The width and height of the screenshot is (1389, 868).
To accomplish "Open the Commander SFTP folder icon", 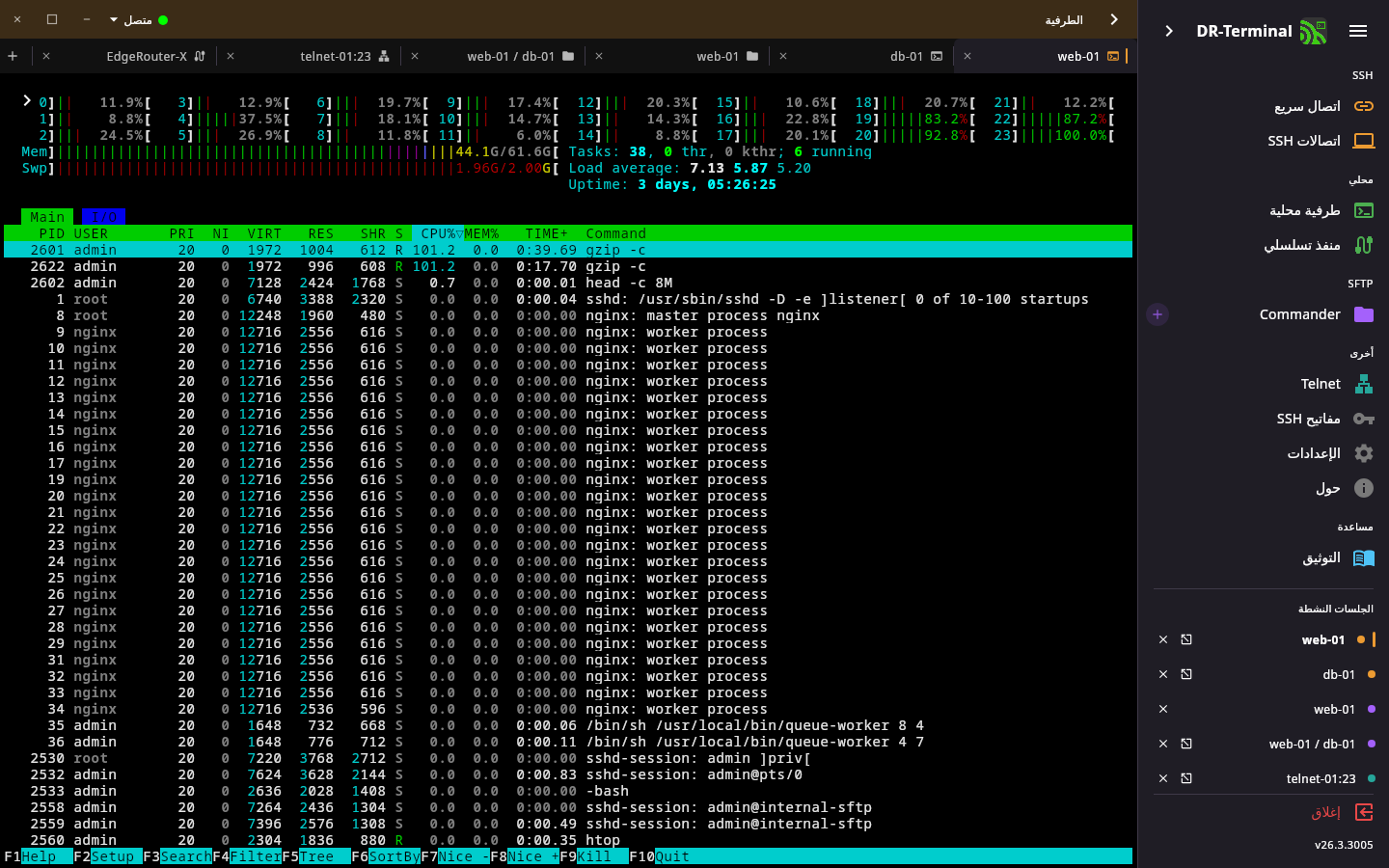I will click(x=1364, y=314).
